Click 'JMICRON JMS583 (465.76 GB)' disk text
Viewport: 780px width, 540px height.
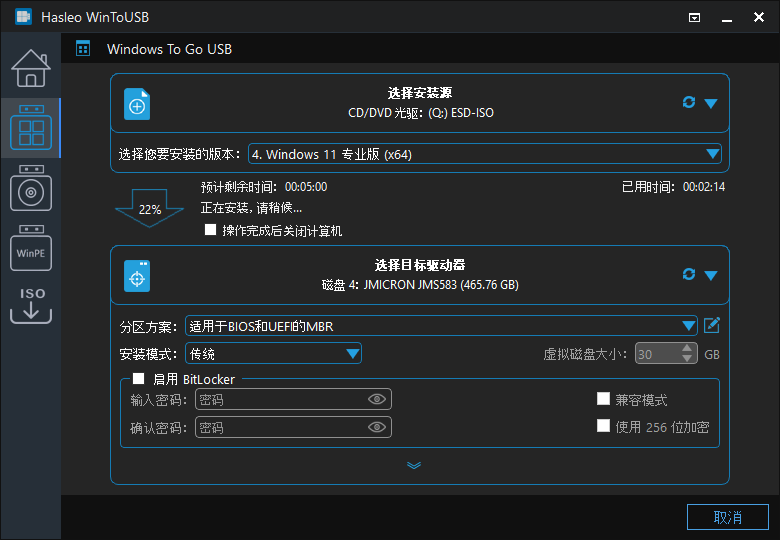click(x=441, y=285)
